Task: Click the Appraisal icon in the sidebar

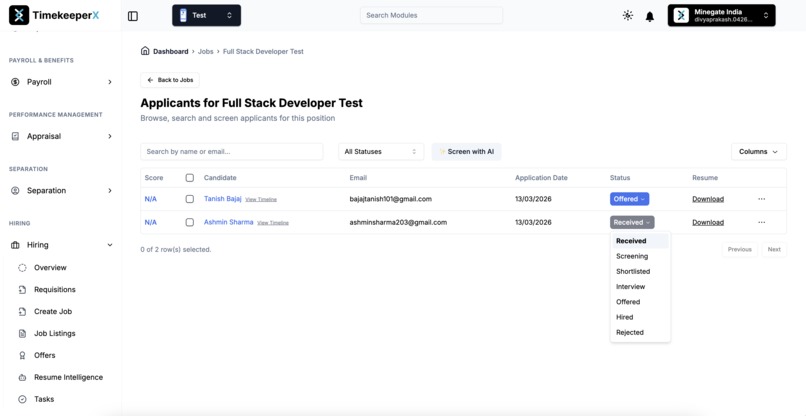Action: coord(15,136)
